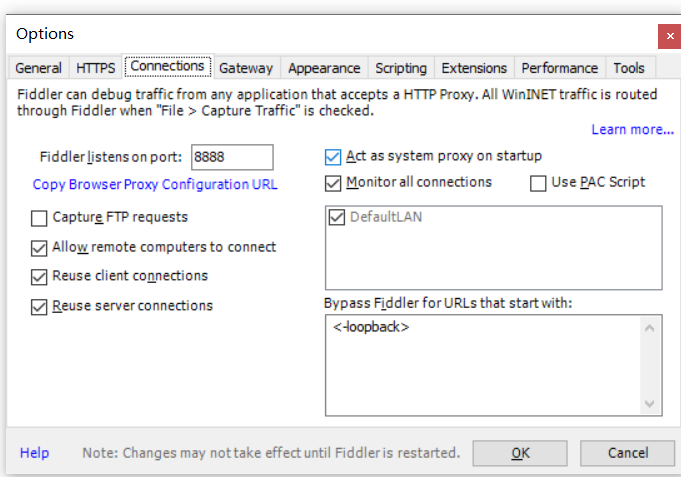Enable the Use PAC Script checkbox

pyautogui.click(x=538, y=183)
